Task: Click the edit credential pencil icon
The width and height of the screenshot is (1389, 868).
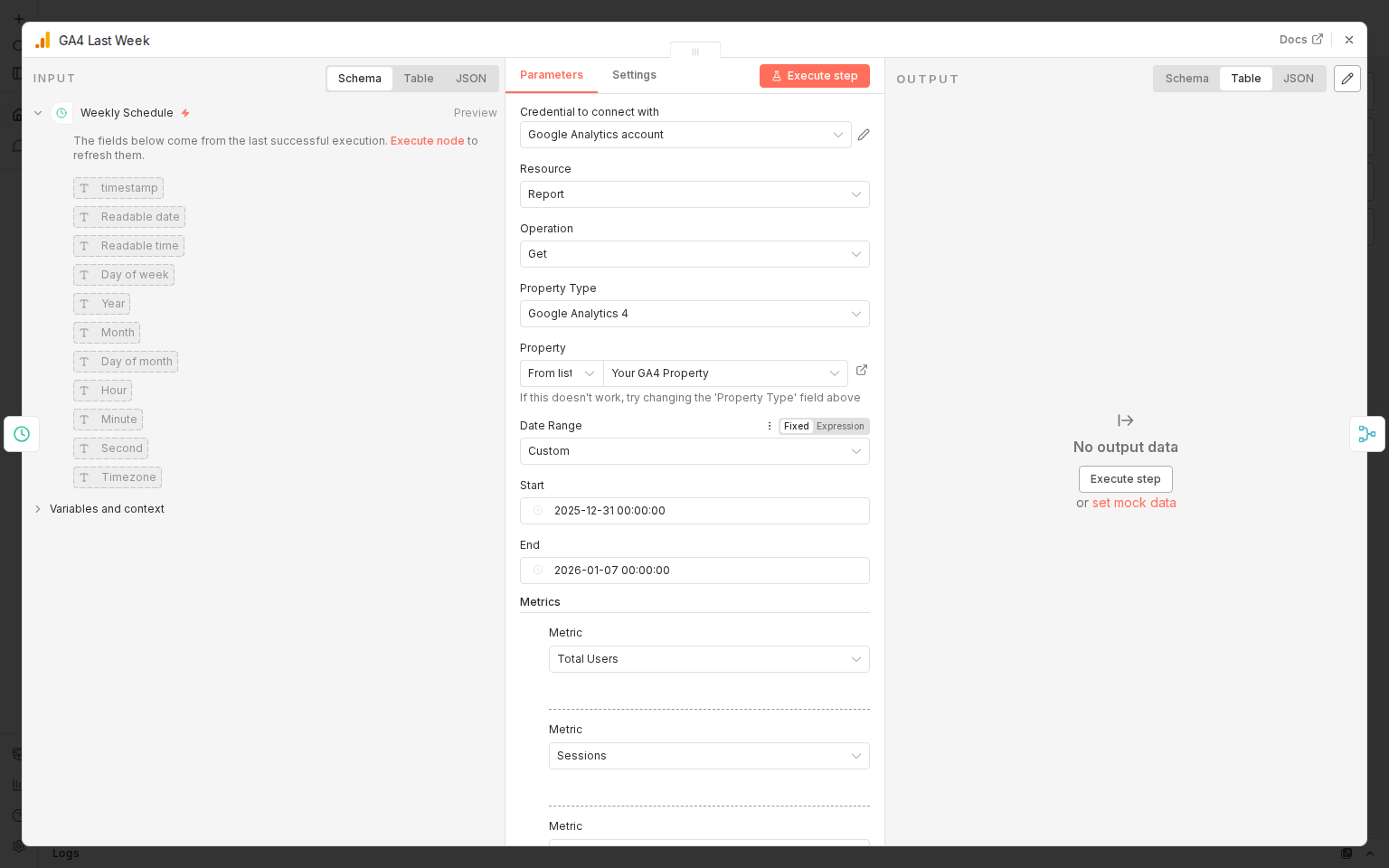Action: click(864, 135)
